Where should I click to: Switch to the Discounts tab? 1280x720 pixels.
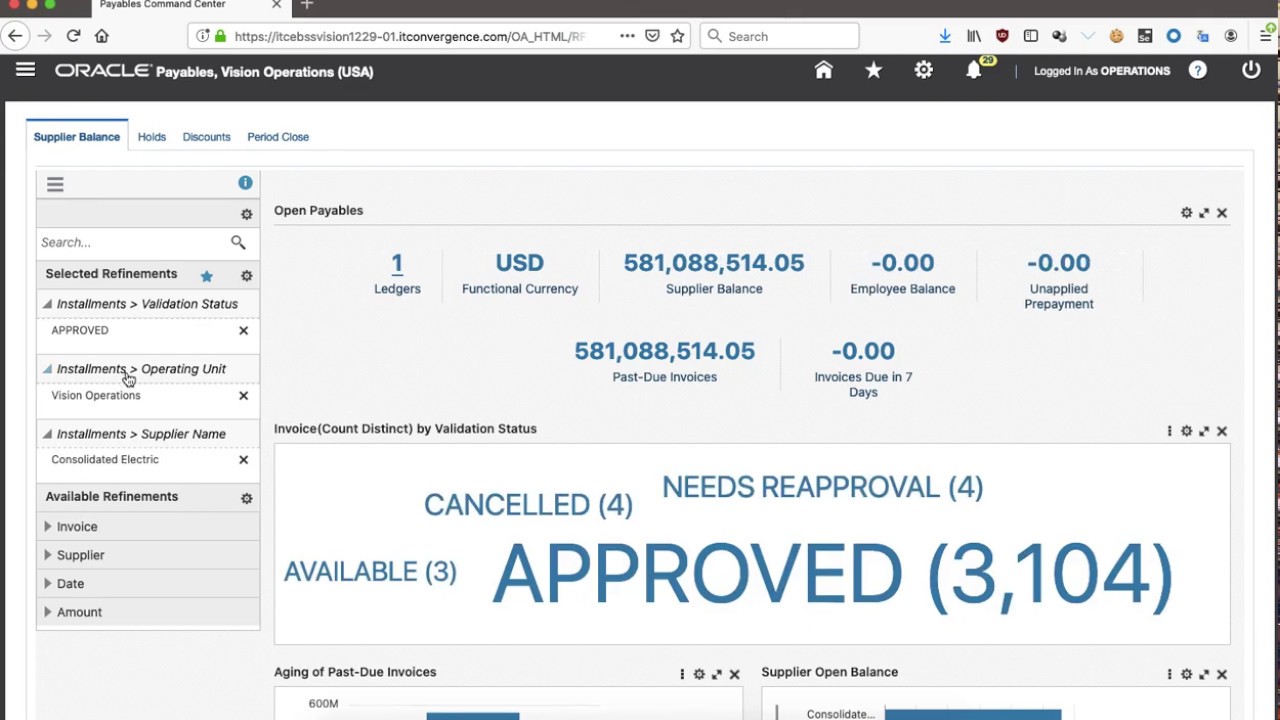[x=206, y=137]
